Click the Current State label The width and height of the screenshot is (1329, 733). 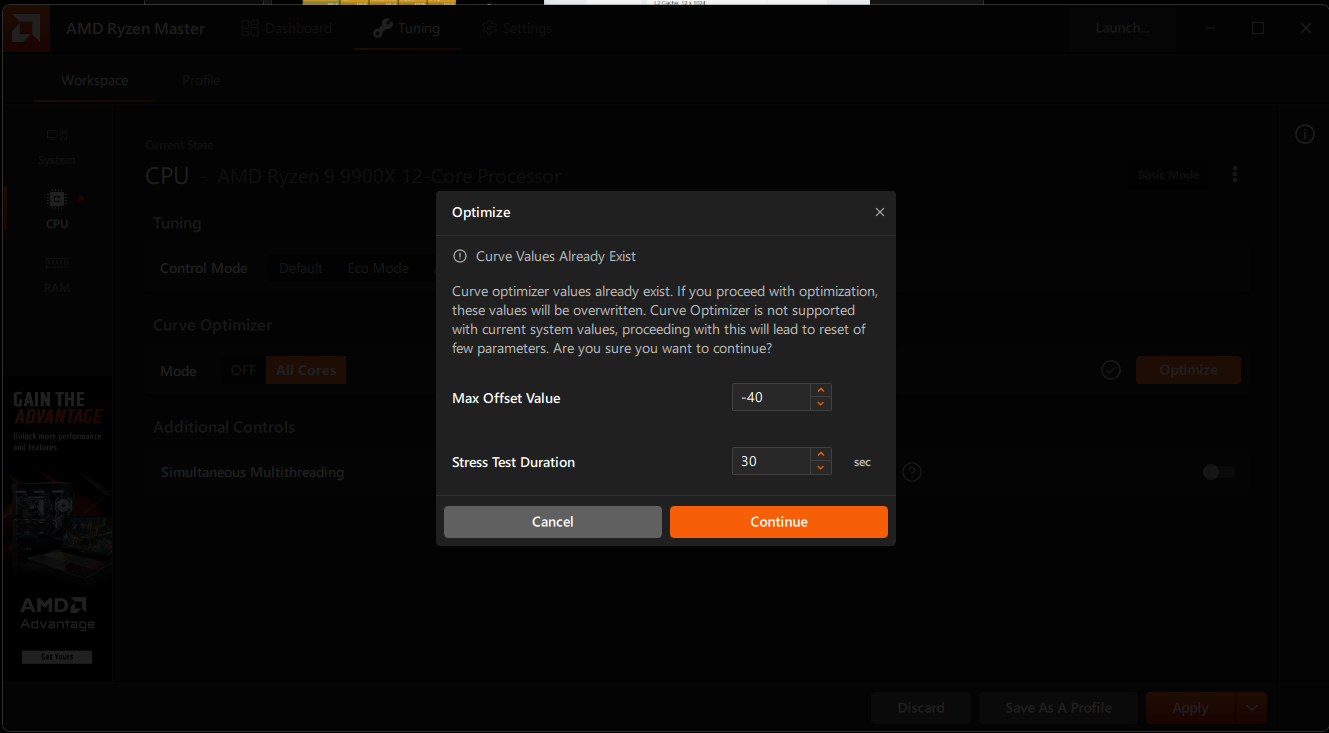pos(180,145)
